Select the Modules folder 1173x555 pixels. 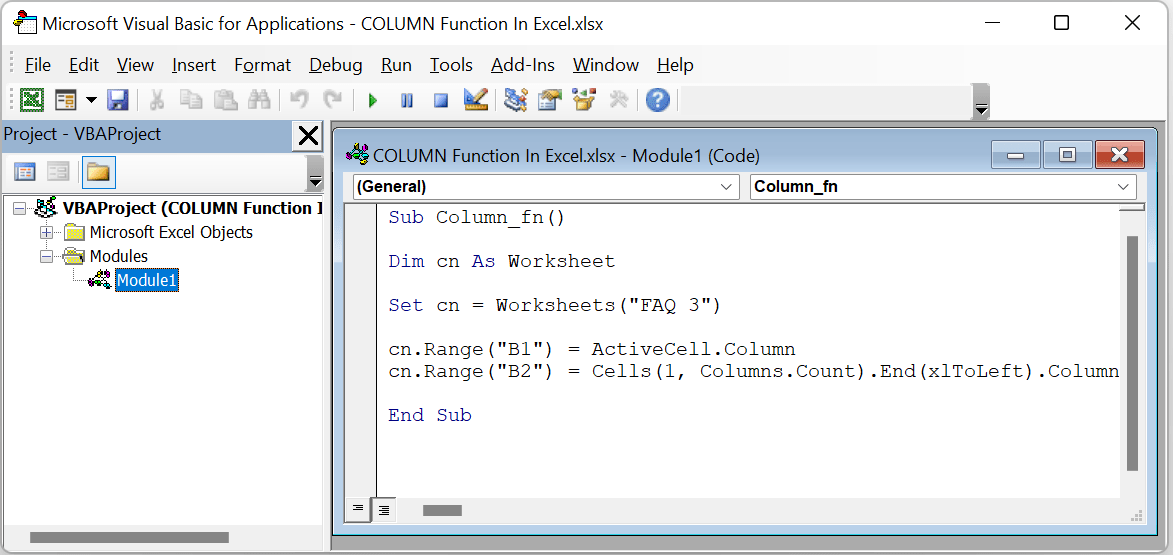pos(119,256)
